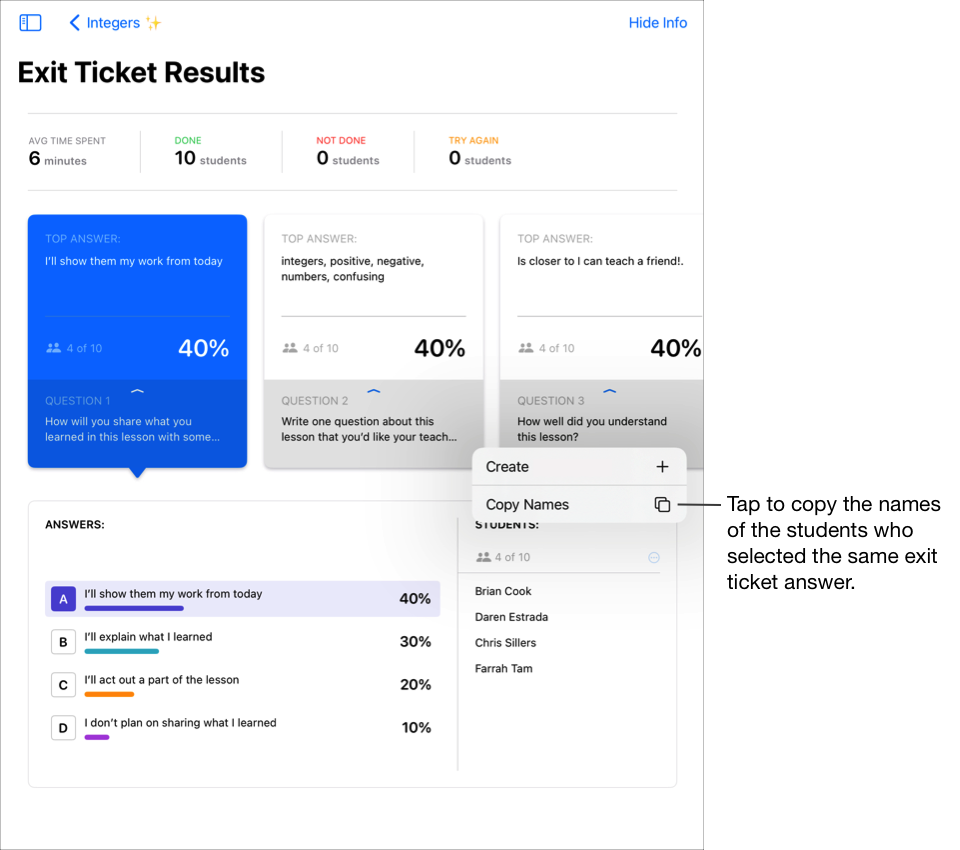Click the plus icon beside Create
The image size is (960, 850).
pyautogui.click(x=662, y=467)
